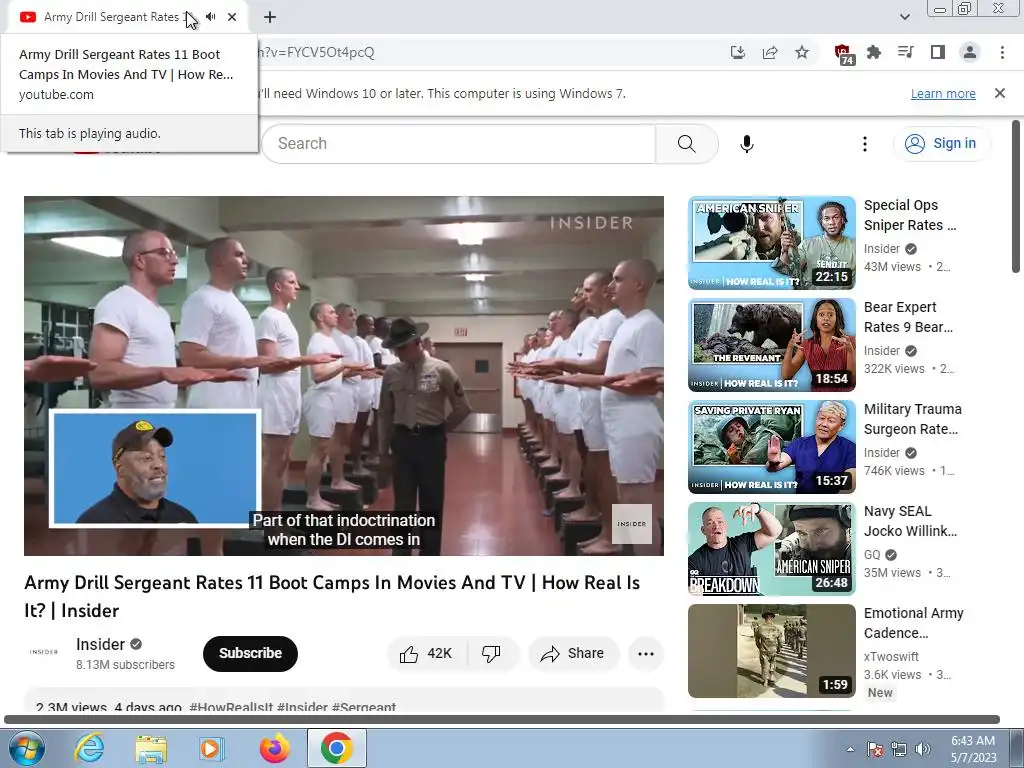Click the Insider watermark in the video
The width and height of the screenshot is (1024, 768).
pyautogui.click(x=632, y=524)
